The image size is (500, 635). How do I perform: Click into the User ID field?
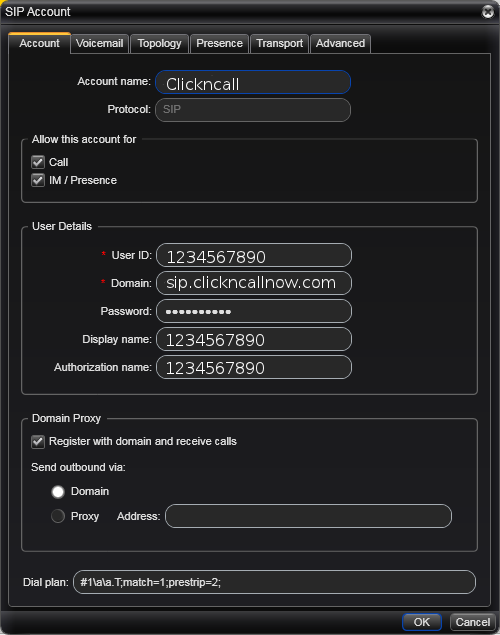[x=254, y=255]
